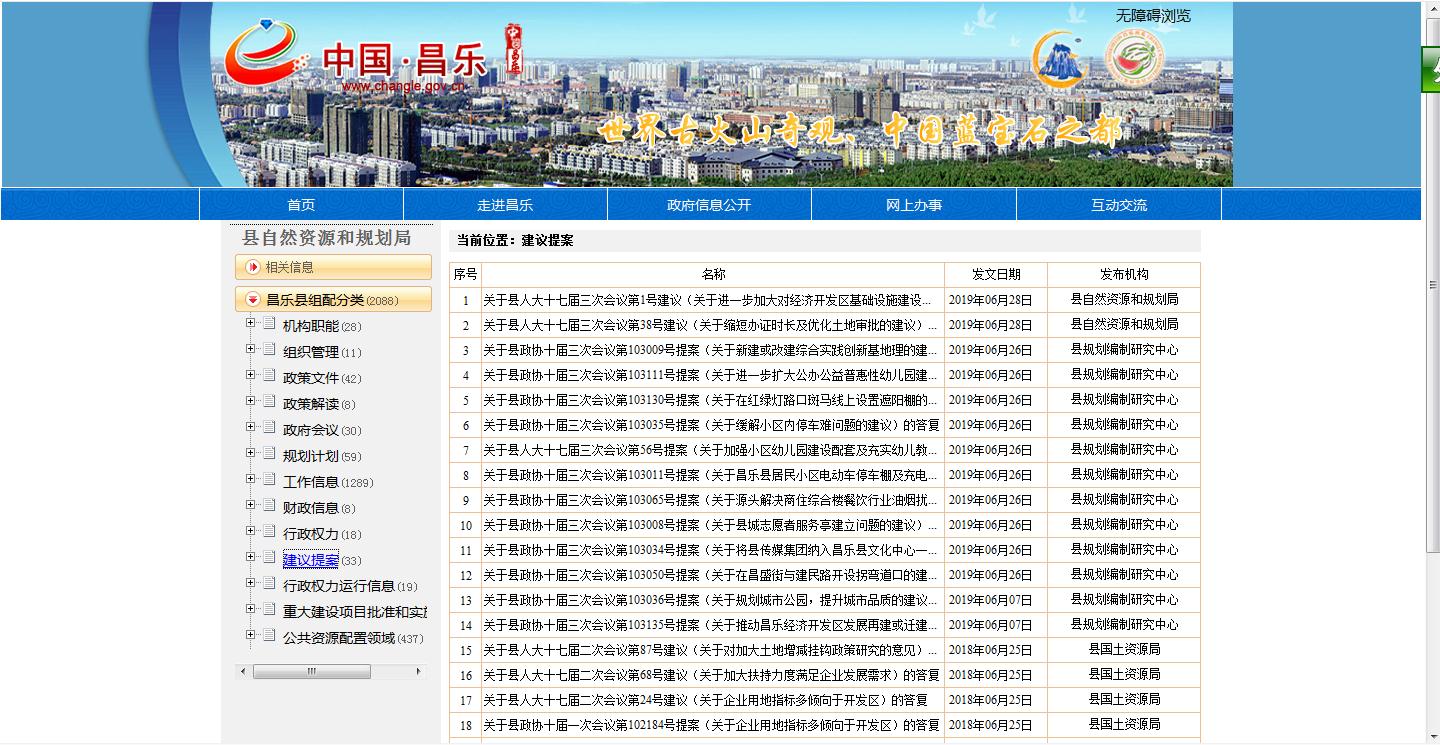Screen dimensions: 1440x745
Task: Open the first listed proposal, 第1号建议
Action: (707, 300)
